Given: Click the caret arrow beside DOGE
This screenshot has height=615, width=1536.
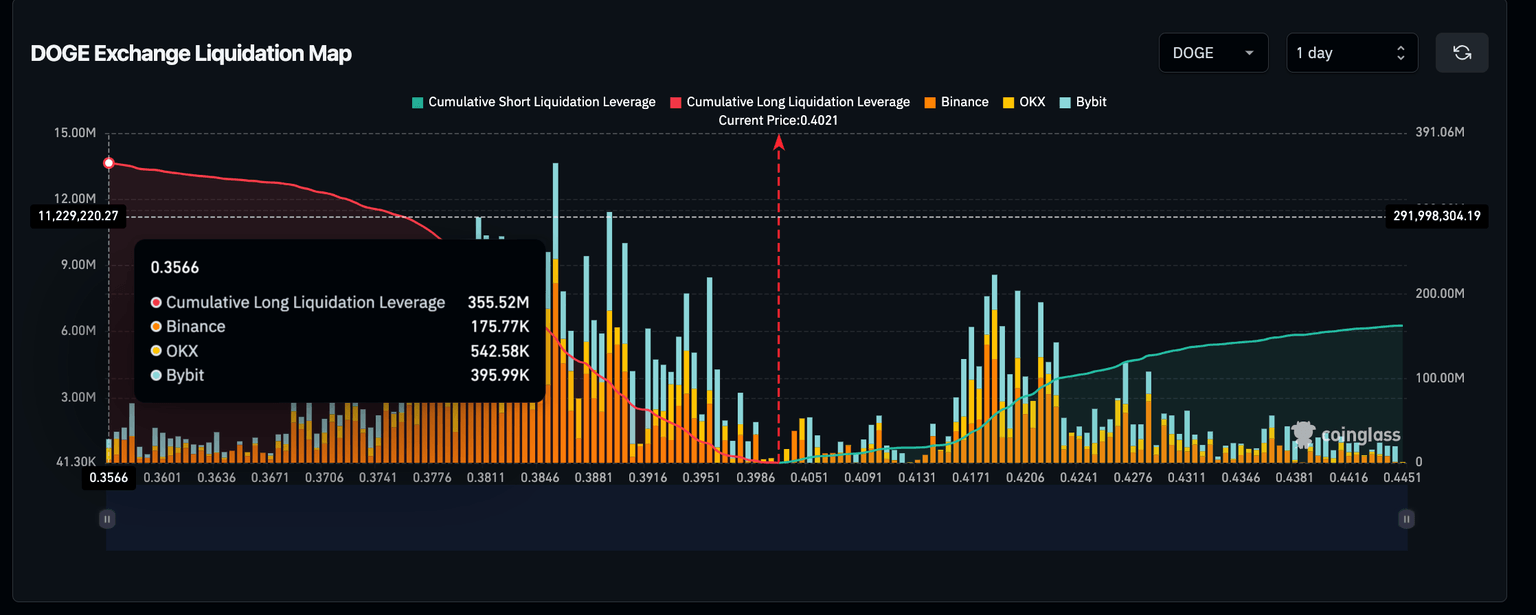Looking at the screenshot, I should (1249, 53).
